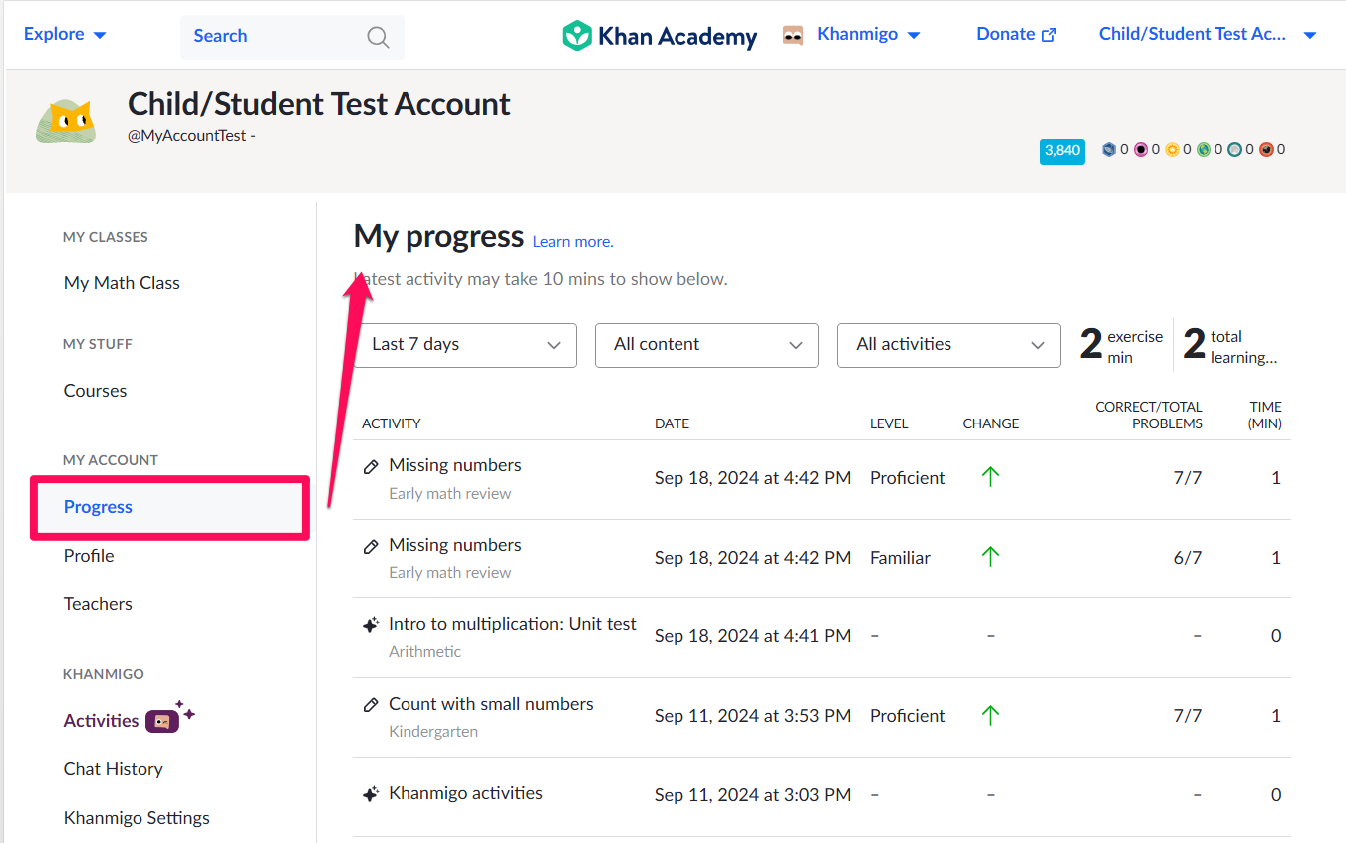This screenshot has width=1346, height=843.
Task: Open My Math Class in sidebar
Action: click(122, 283)
